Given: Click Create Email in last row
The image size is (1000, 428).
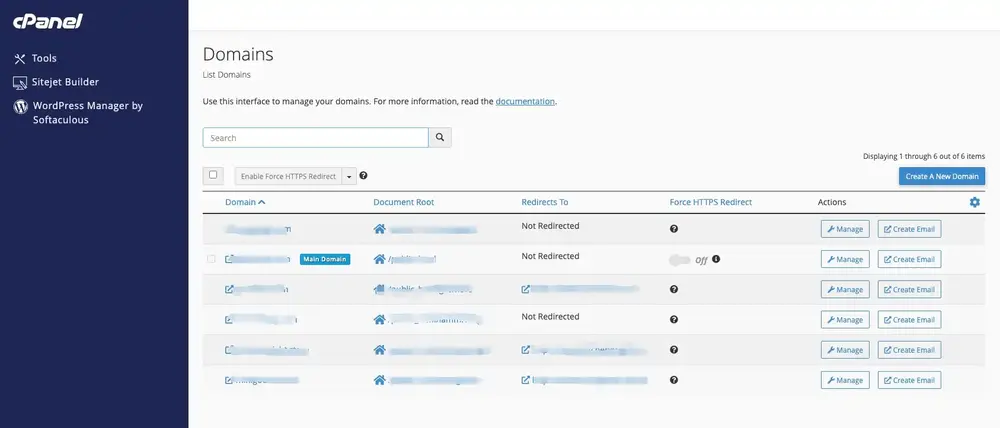Looking at the screenshot, I should (x=909, y=380).
